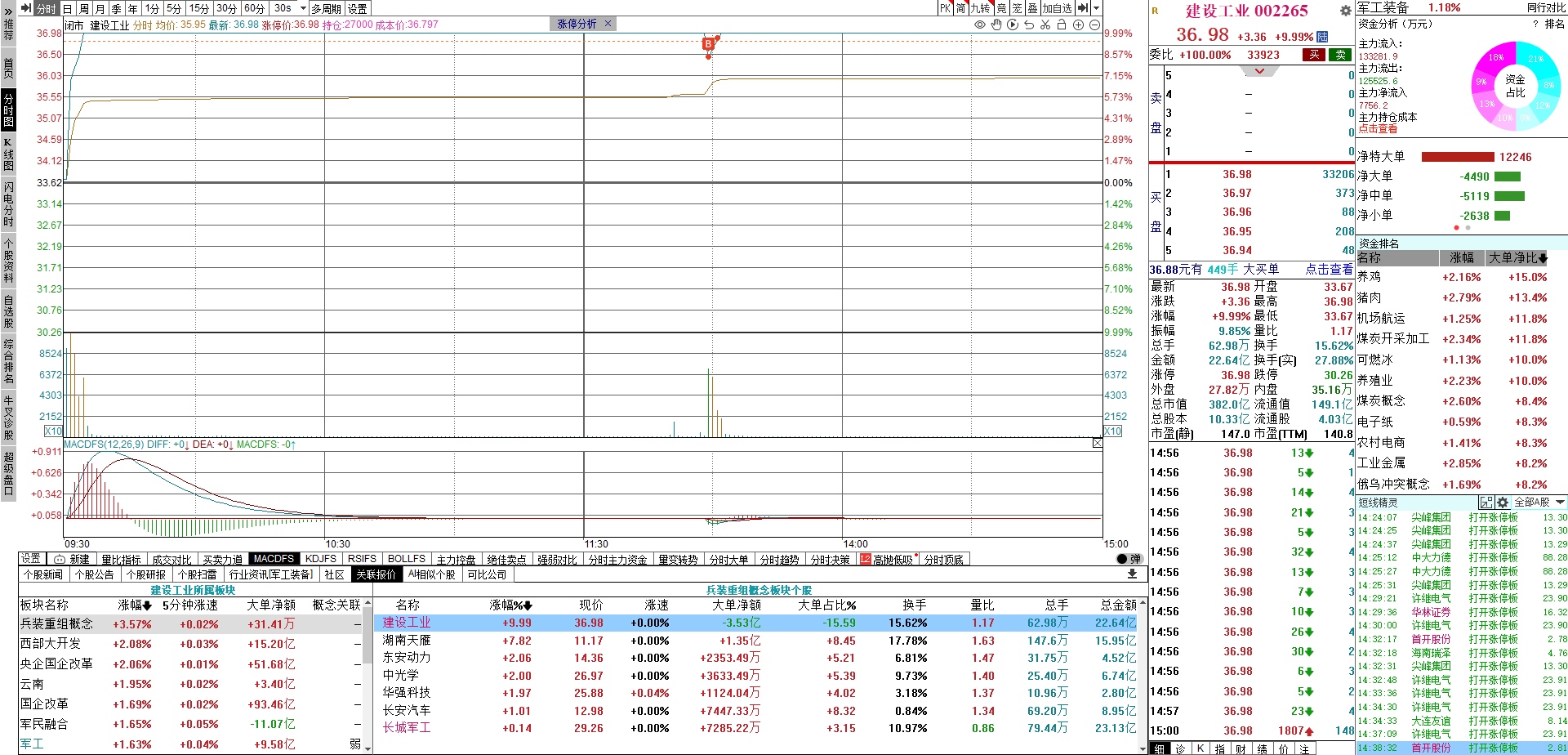Image resolution: width=1568 pixels, height=755 pixels.
Task: Add stock with 加自选 button
Action: (x=1057, y=8)
